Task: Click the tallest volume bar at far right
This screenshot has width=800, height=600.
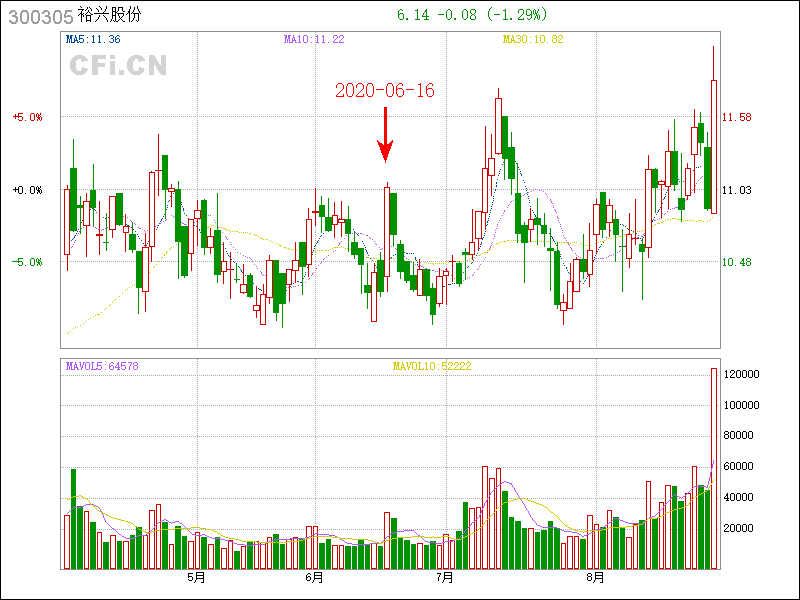Action: click(x=714, y=468)
